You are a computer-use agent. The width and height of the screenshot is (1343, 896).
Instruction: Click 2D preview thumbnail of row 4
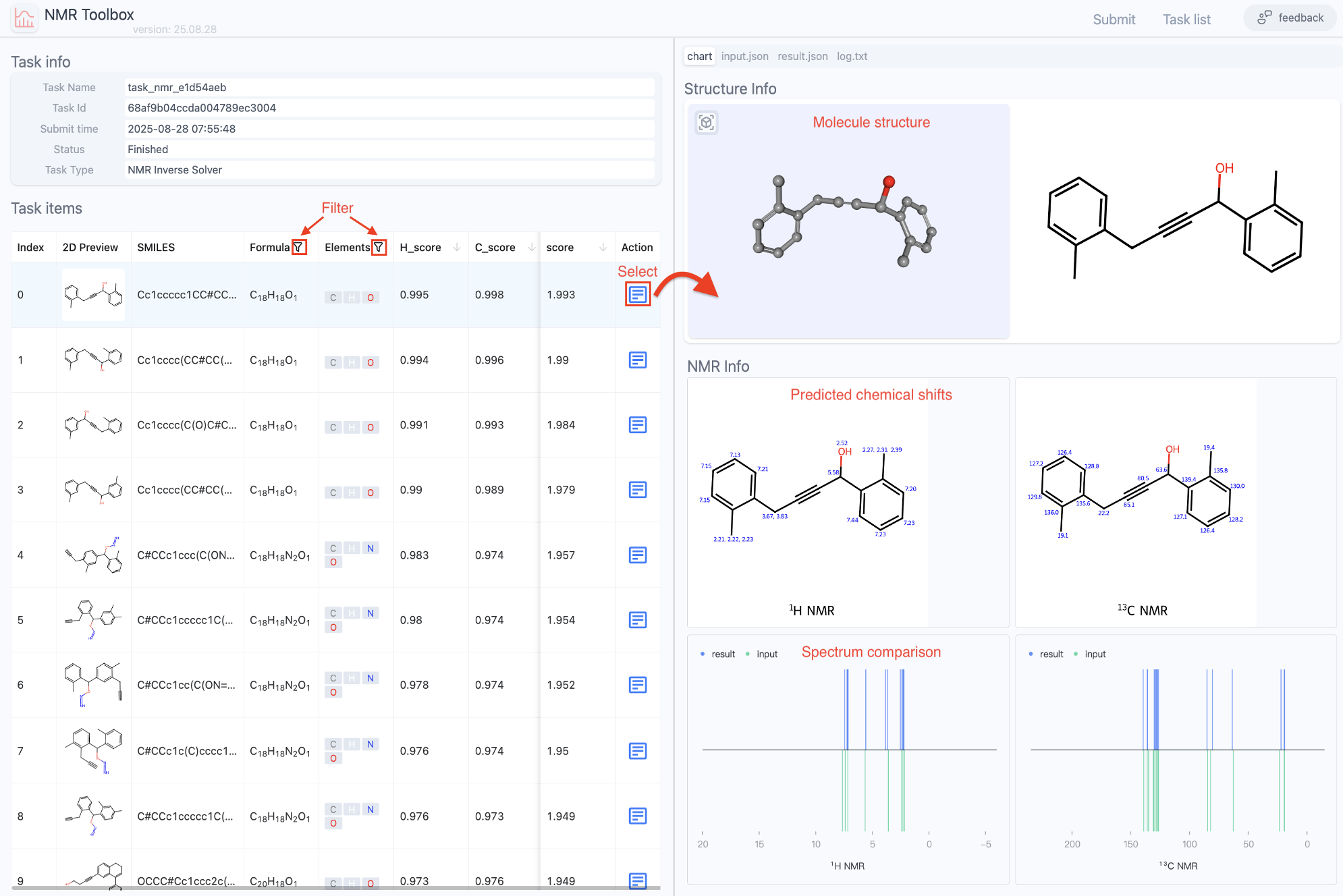(93, 555)
